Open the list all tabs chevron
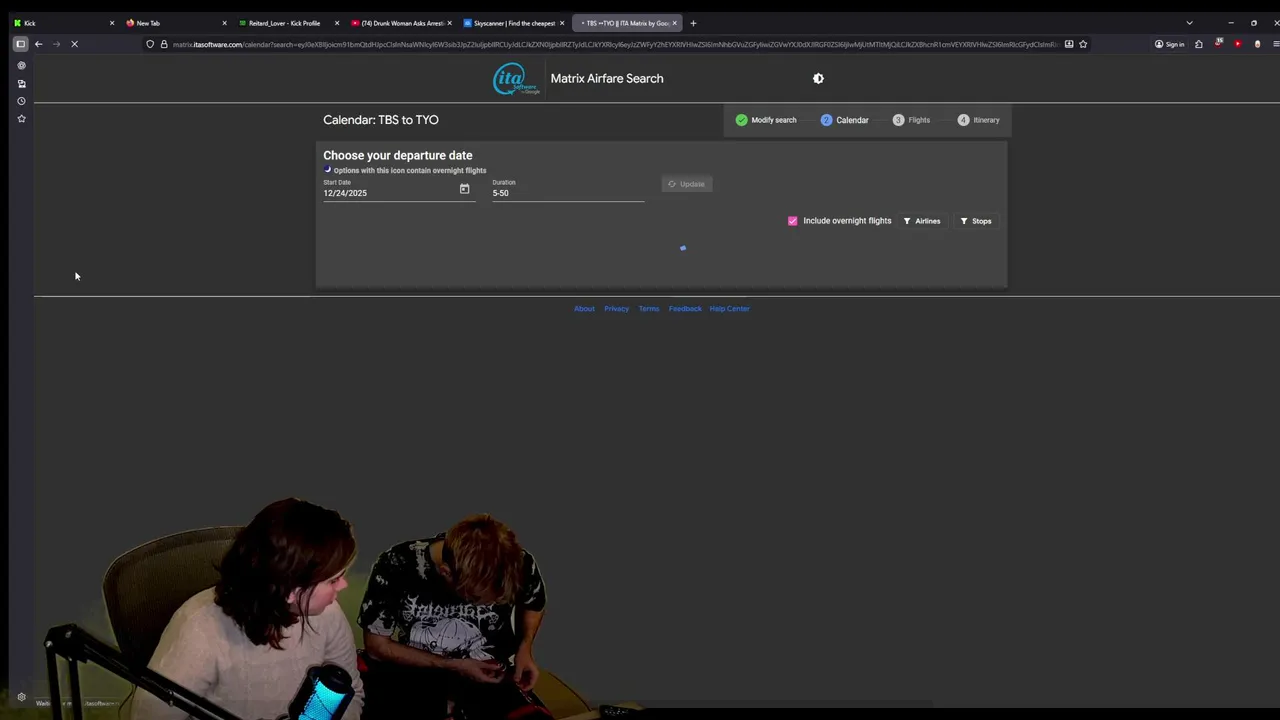The height and width of the screenshot is (720, 1280). (1189, 23)
